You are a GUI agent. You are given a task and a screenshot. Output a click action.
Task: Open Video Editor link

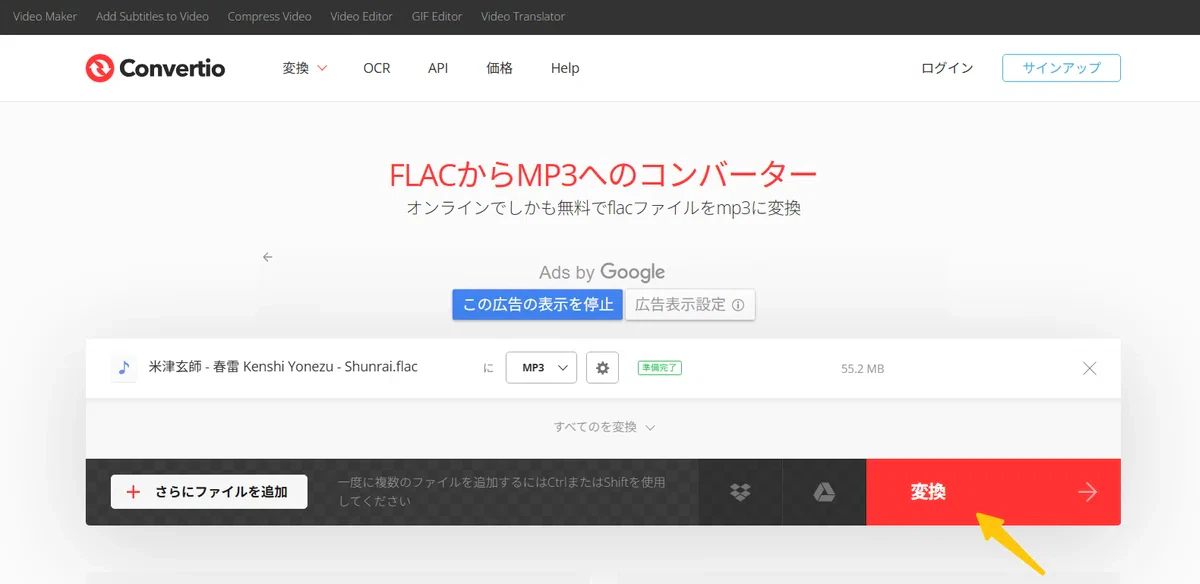coord(361,17)
